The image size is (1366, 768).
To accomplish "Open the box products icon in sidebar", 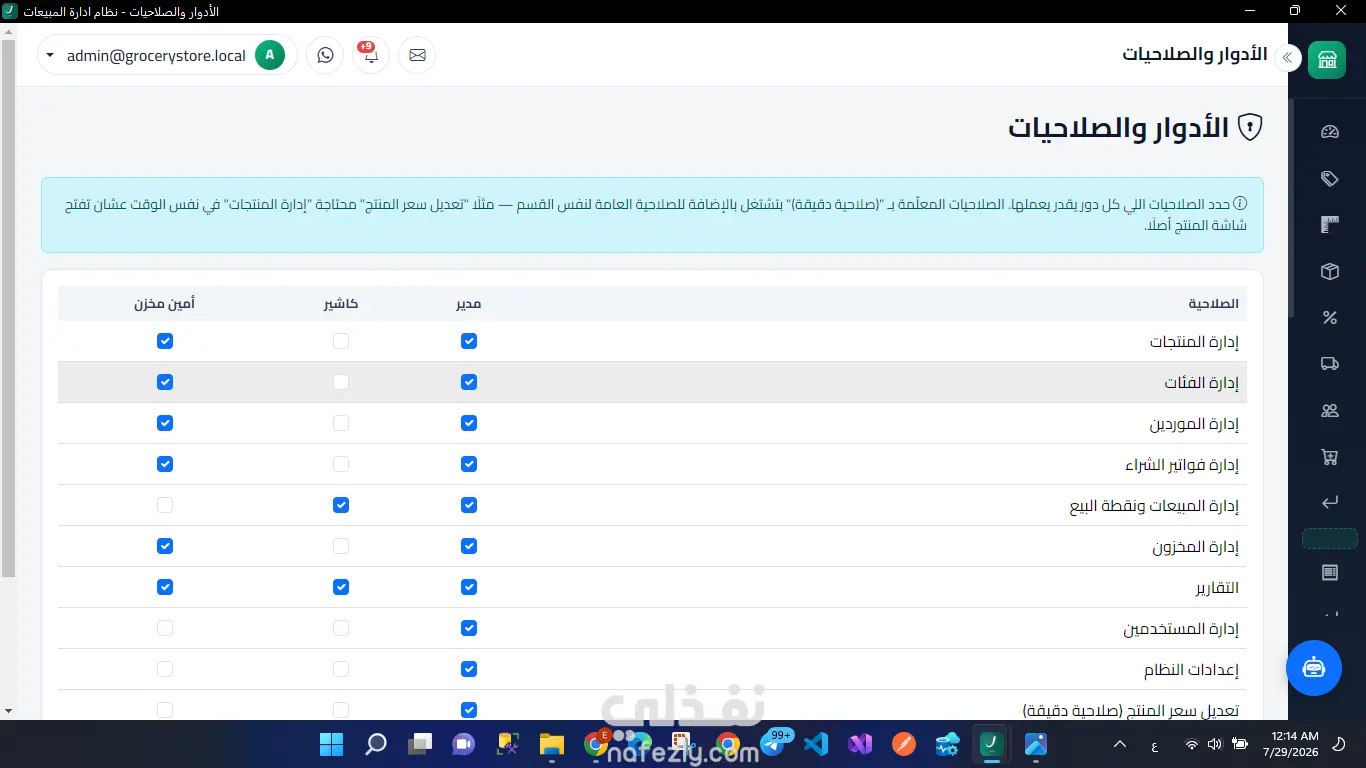I will (1329, 271).
